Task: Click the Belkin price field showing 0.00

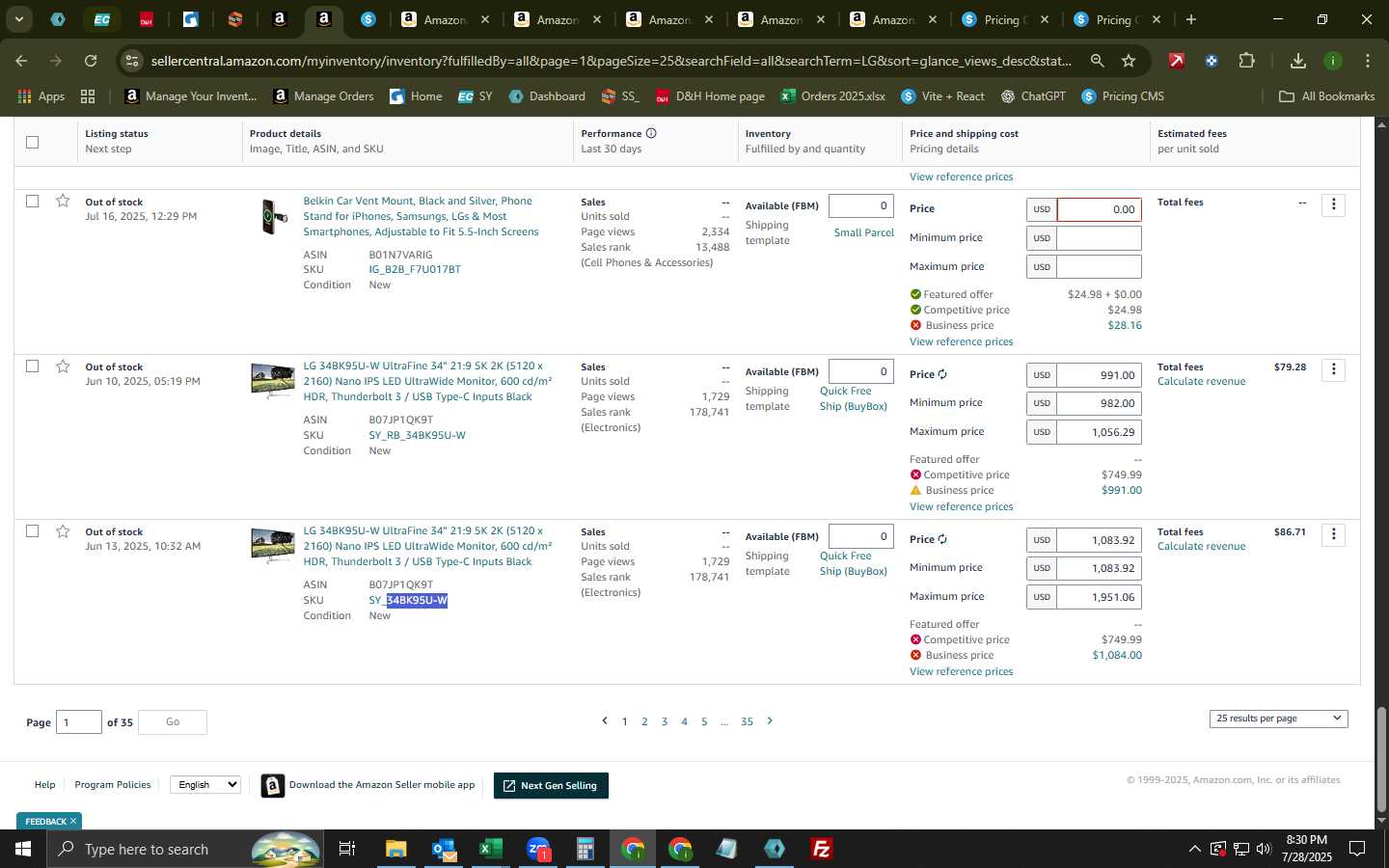Action: [x=1099, y=209]
